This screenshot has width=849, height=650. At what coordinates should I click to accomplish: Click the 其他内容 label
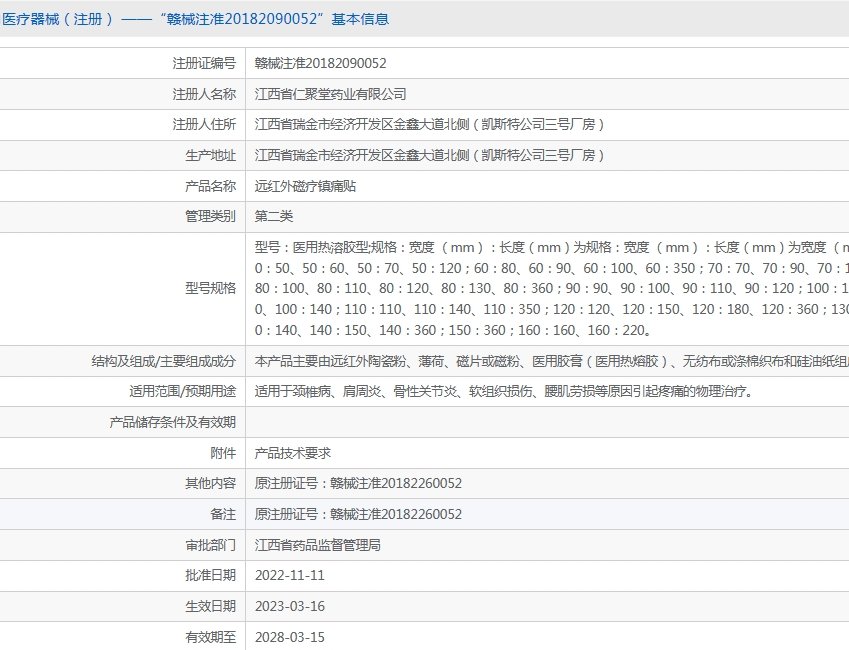(211, 483)
